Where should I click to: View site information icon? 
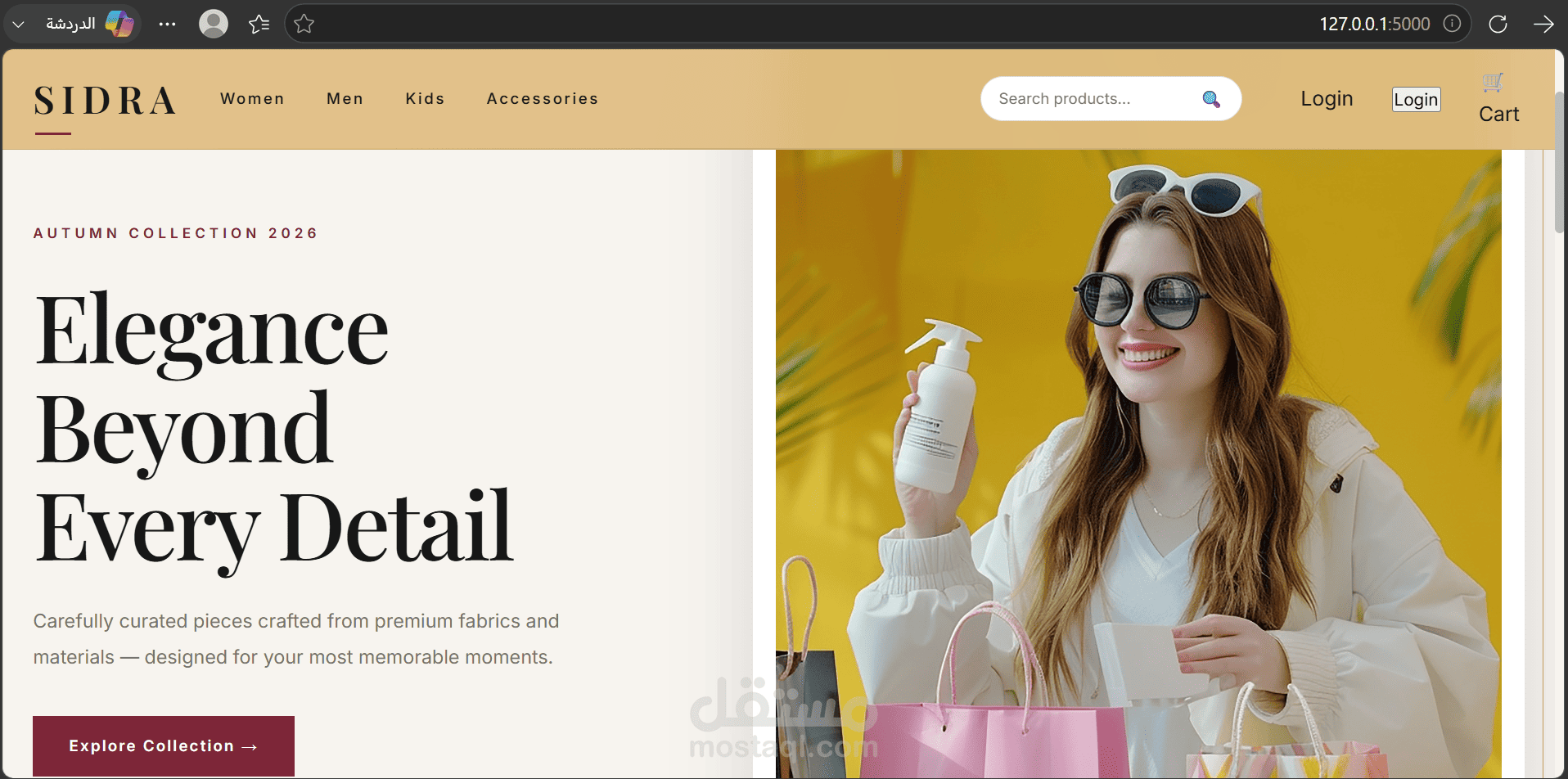click(x=1452, y=24)
